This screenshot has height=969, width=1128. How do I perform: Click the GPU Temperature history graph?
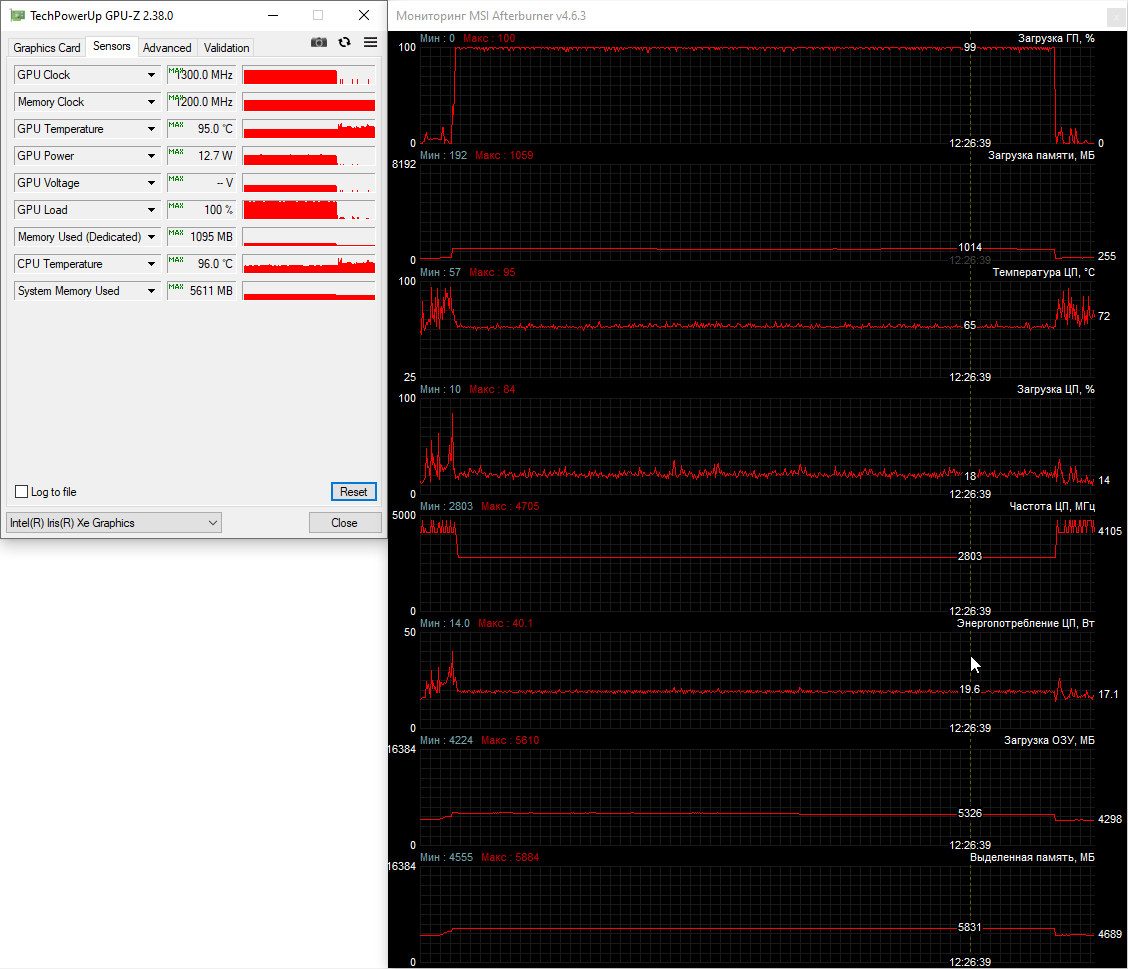click(x=309, y=129)
